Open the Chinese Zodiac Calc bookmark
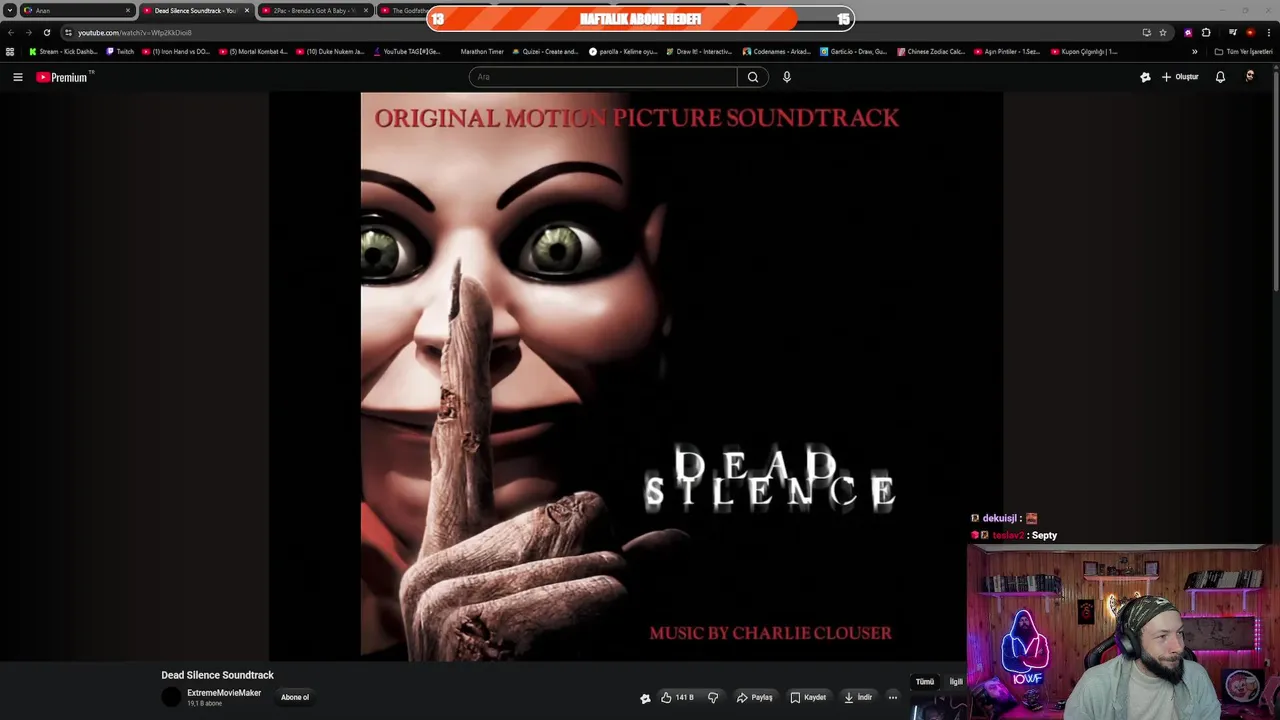The width and height of the screenshot is (1280, 720). [931, 51]
